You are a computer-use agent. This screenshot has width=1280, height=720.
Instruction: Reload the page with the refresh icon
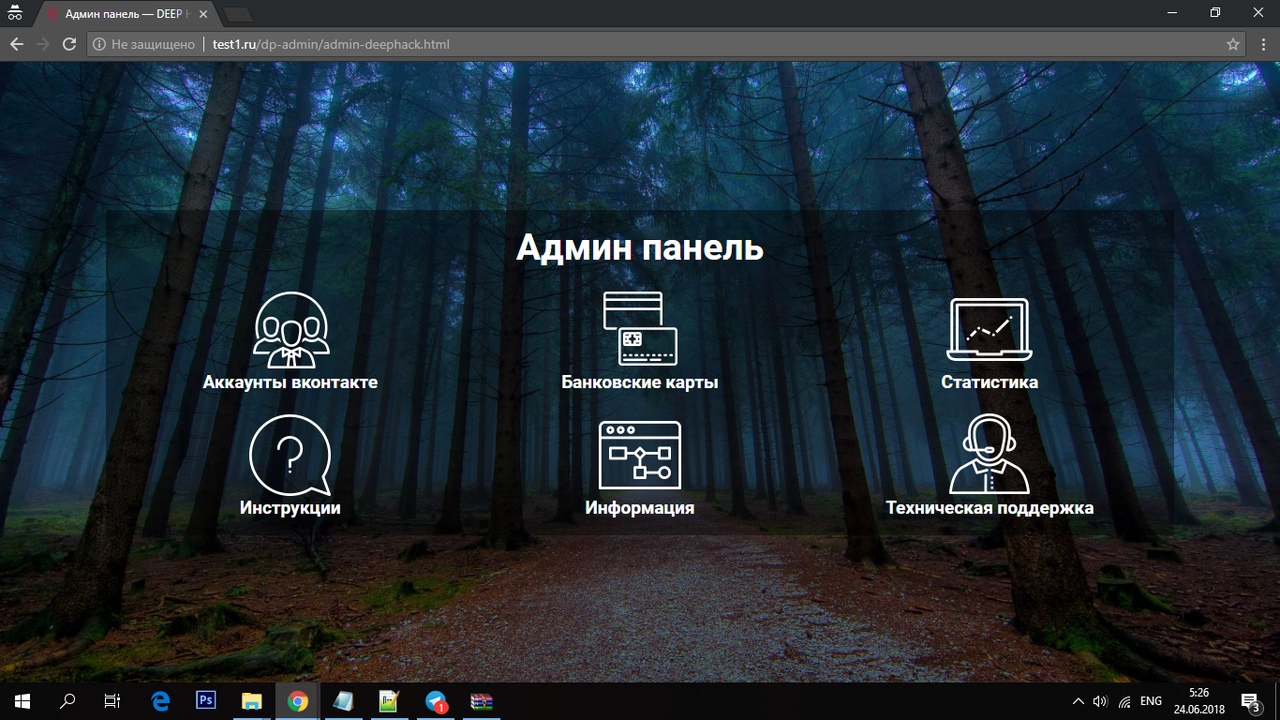69,45
